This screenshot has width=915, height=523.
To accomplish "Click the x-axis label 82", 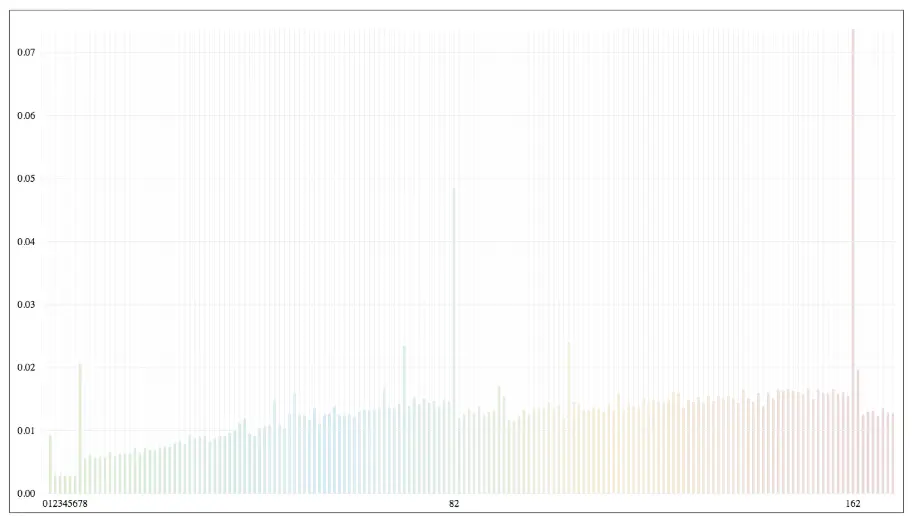I will tap(454, 504).
